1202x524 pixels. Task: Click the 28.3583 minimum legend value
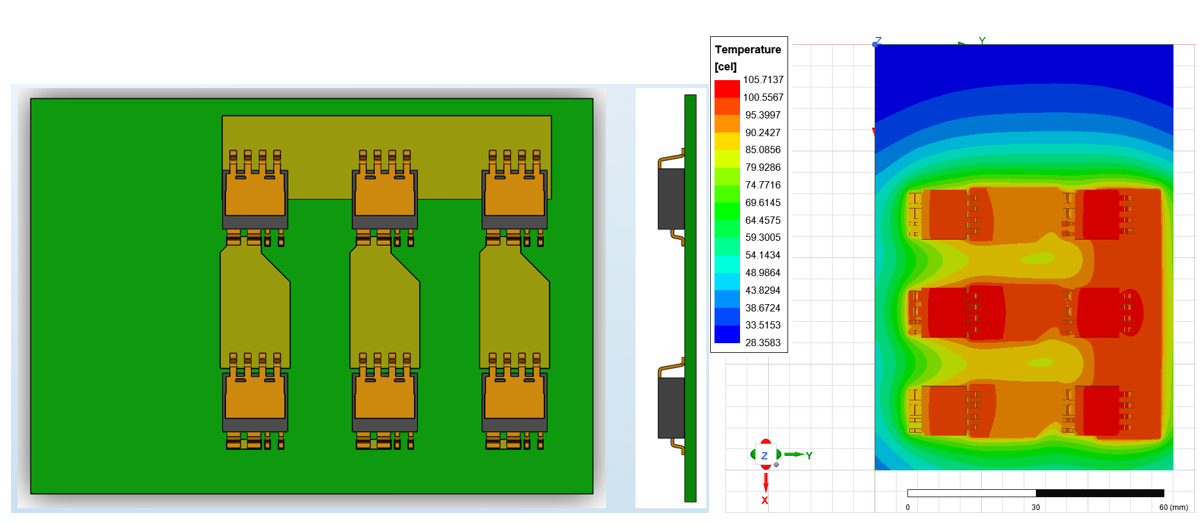coord(763,343)
